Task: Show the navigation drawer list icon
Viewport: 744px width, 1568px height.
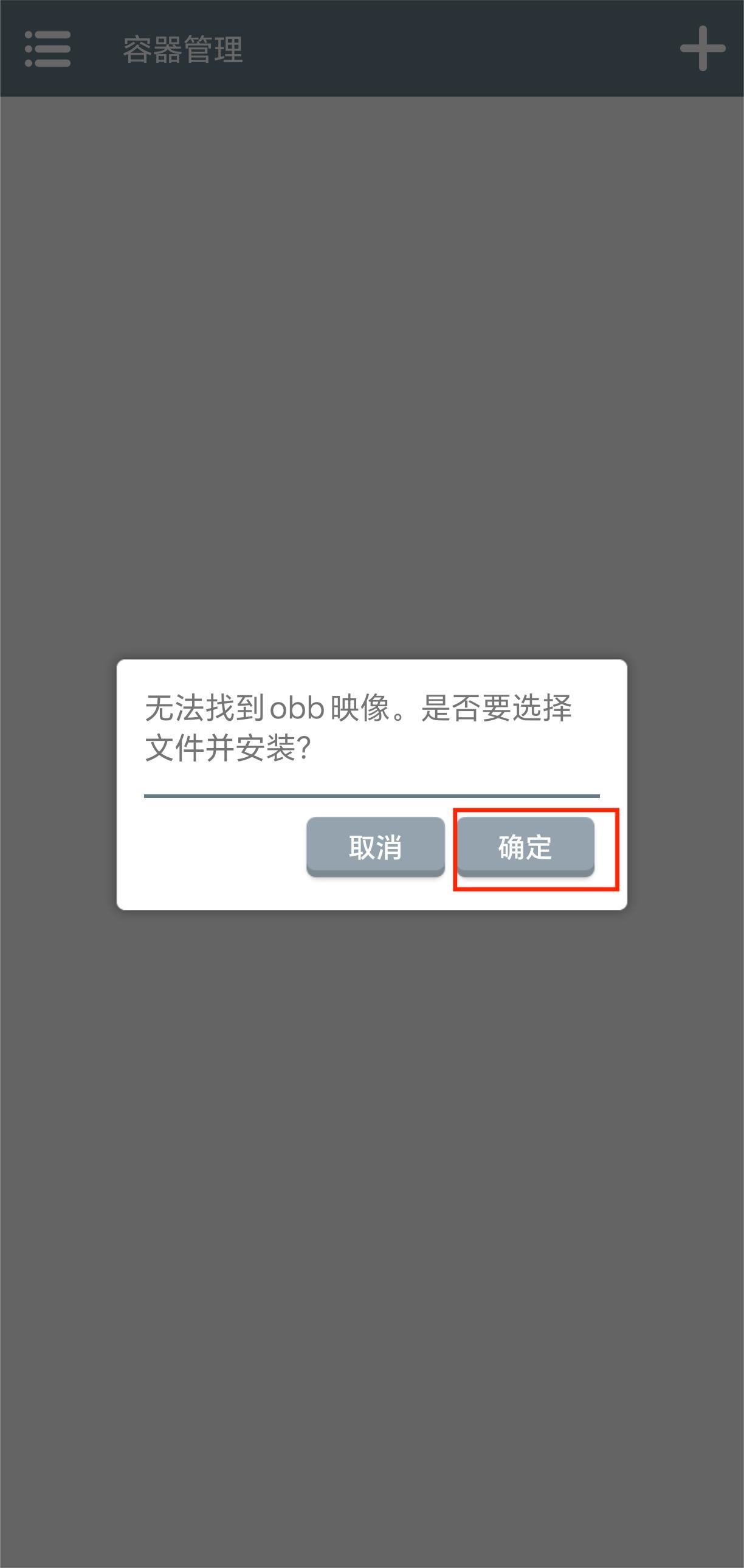Action: 47,49
